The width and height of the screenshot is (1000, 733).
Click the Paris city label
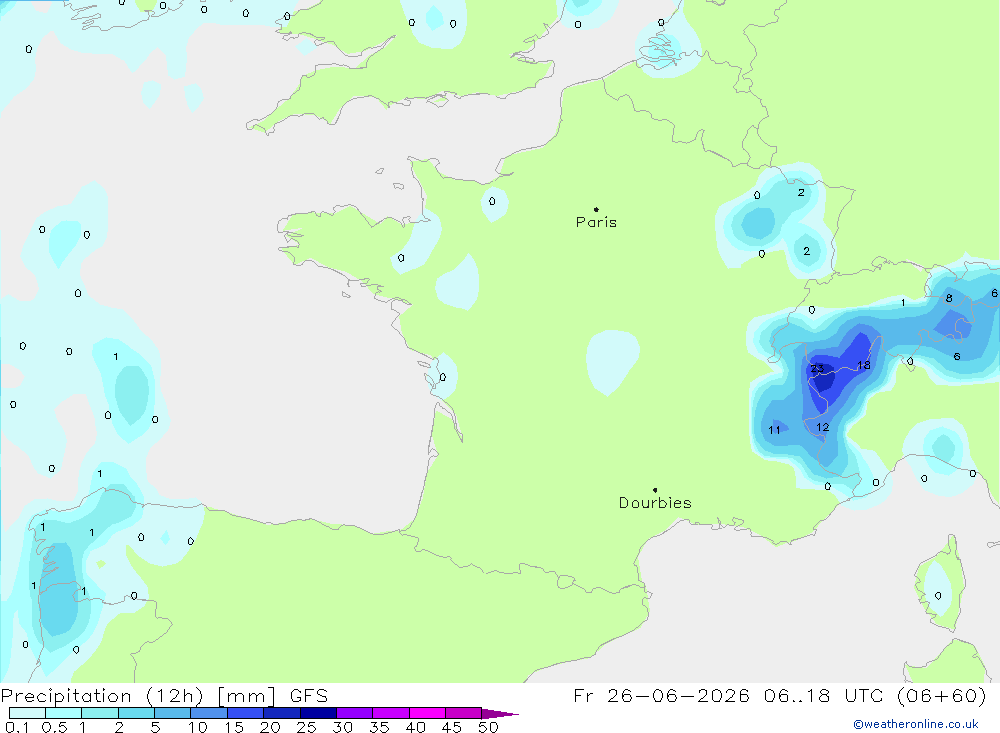pos(596,222)
